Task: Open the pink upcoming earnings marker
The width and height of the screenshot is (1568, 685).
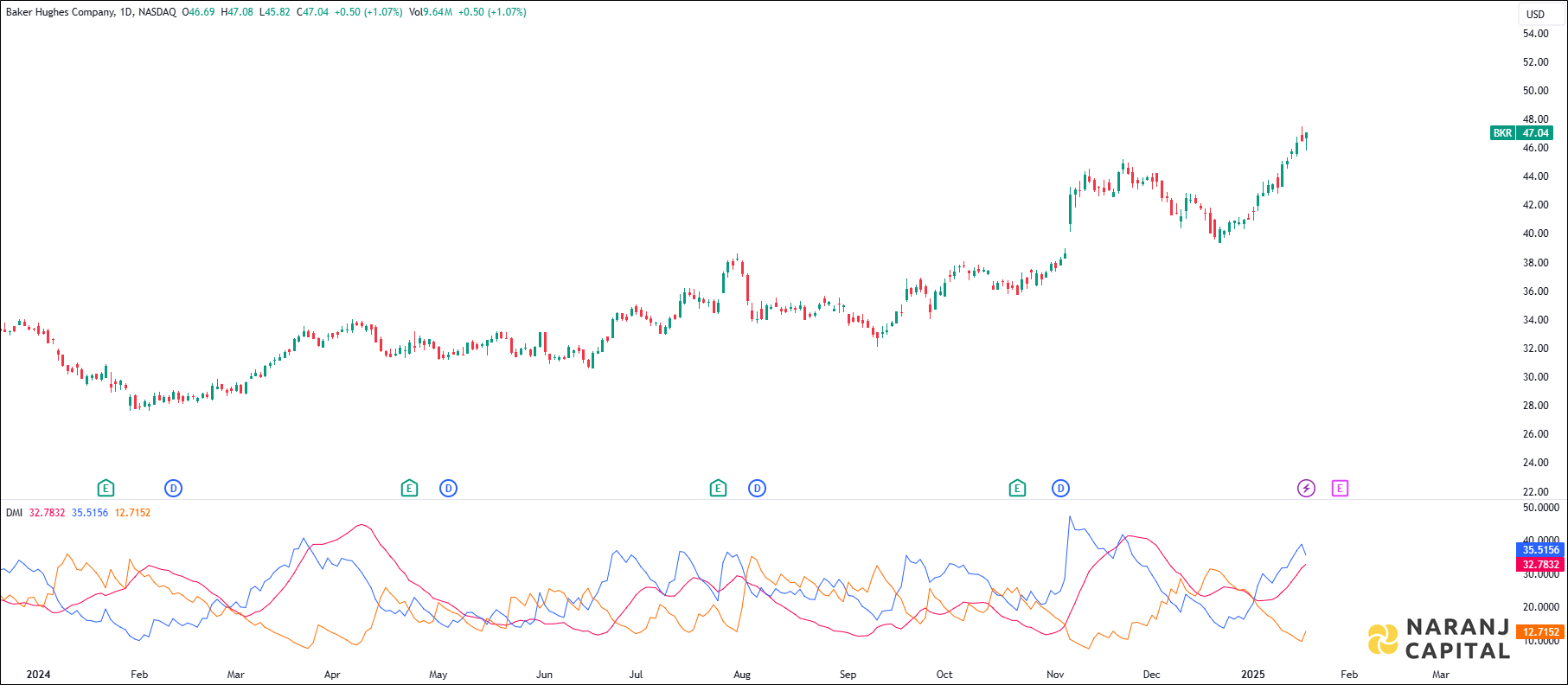Action: click(x=1340, y=489)
